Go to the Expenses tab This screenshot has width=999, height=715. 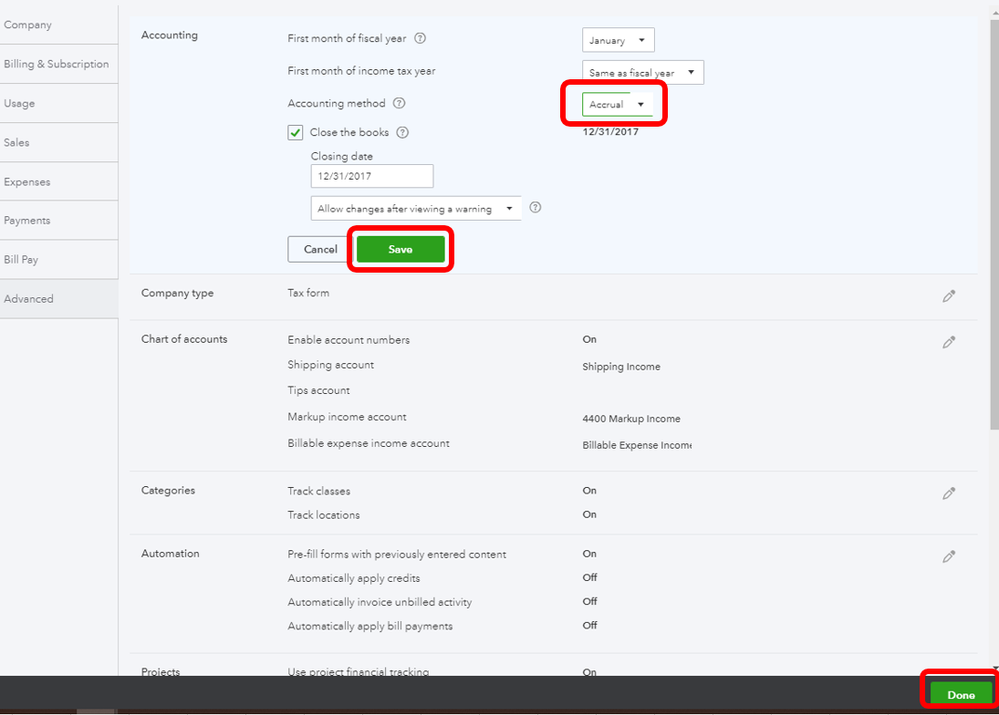59,182
